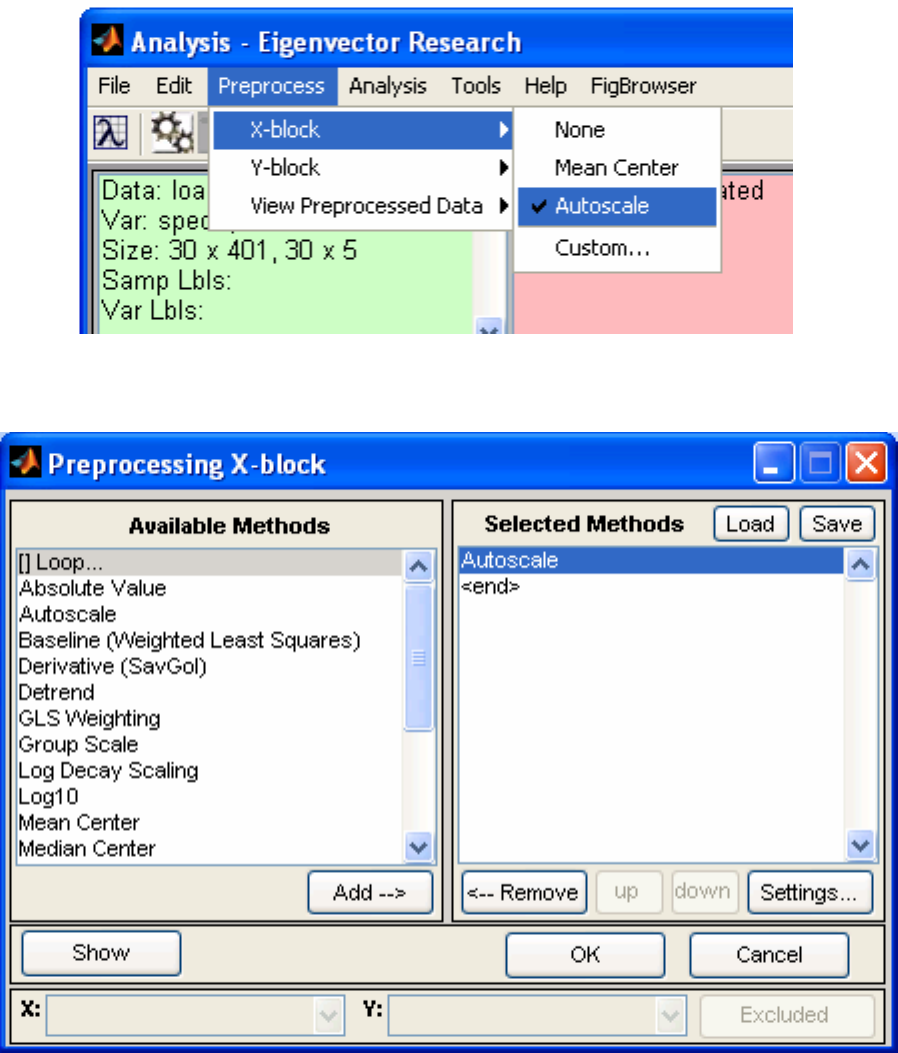898x1053 pixels.
Task: Select [] Loop... in Available Methods
Action: pyautogui.click(x=210, y=562)
